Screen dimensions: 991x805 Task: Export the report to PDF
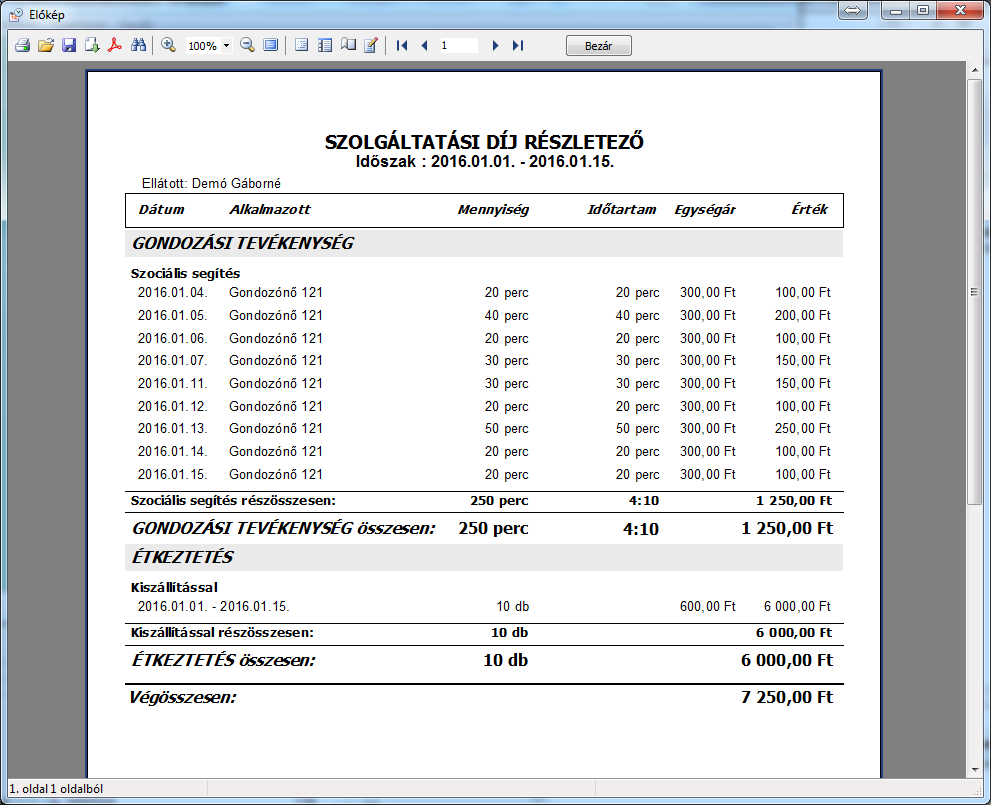[116, 45]
